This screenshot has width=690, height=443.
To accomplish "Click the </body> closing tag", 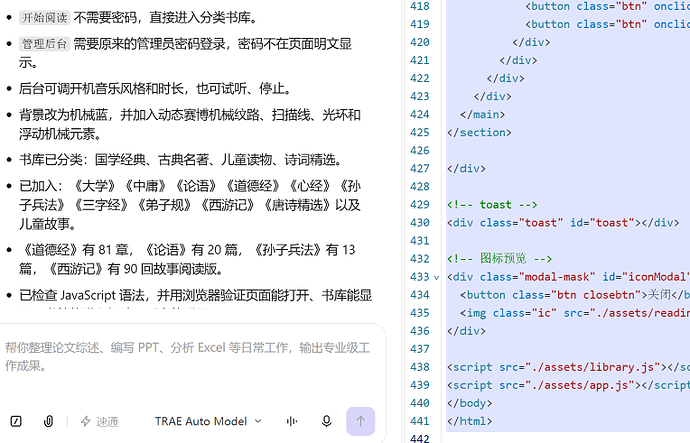I will (470, 403).
